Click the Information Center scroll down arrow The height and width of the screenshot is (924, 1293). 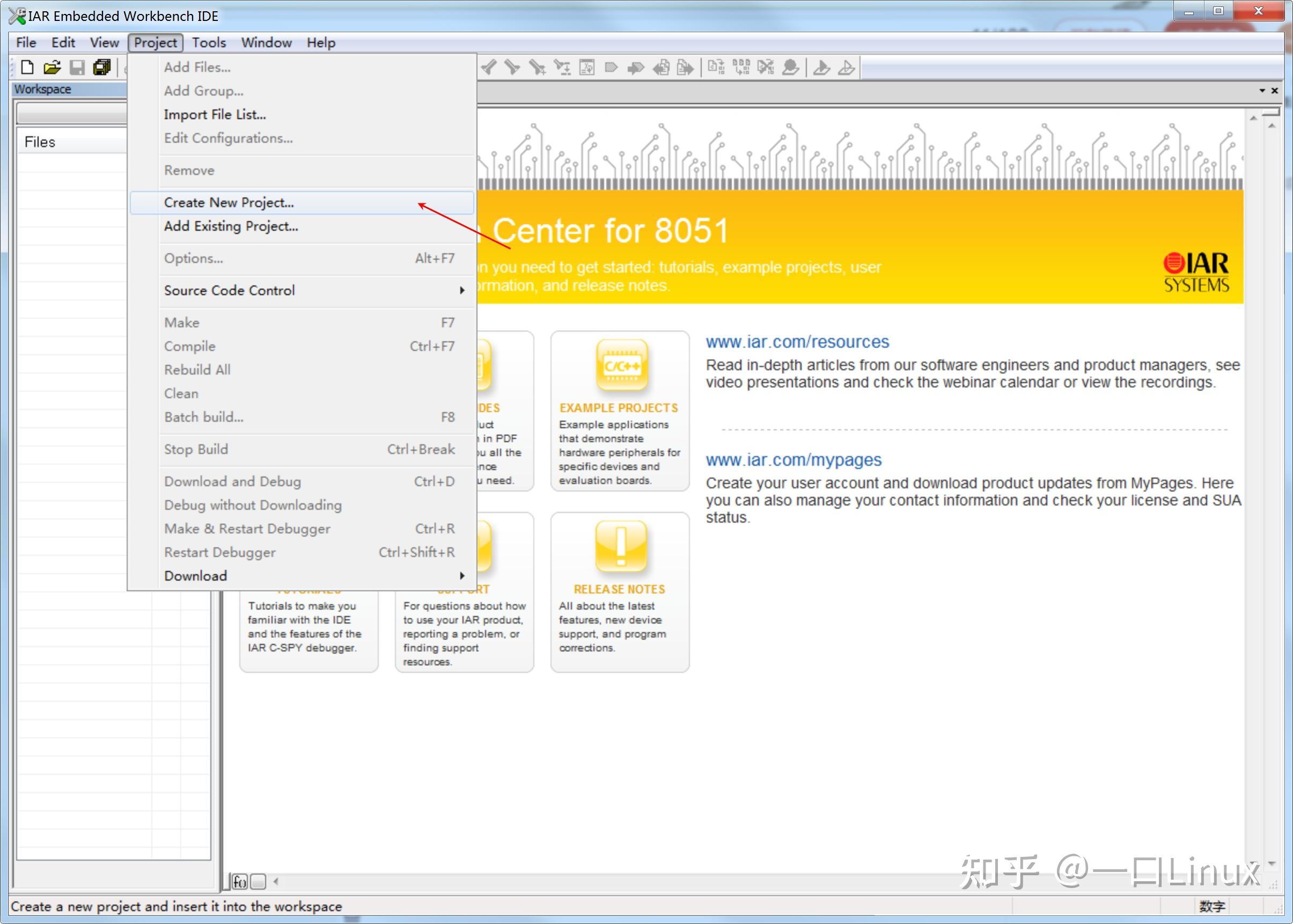[x=1253, y=864]
